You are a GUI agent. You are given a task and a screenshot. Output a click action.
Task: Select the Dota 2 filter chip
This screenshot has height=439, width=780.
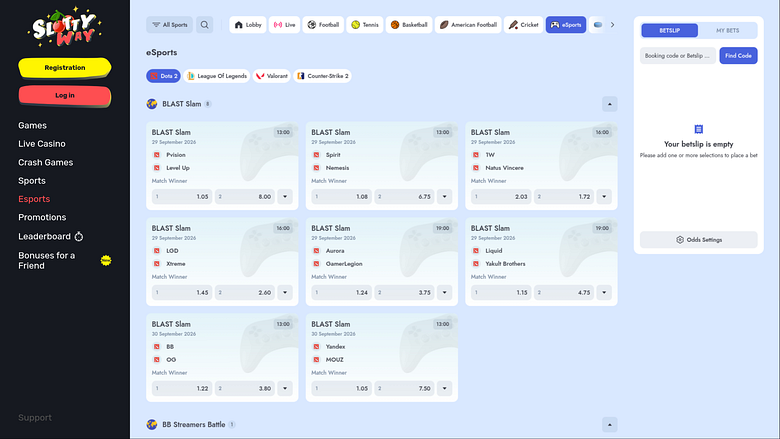click(164, 76)
